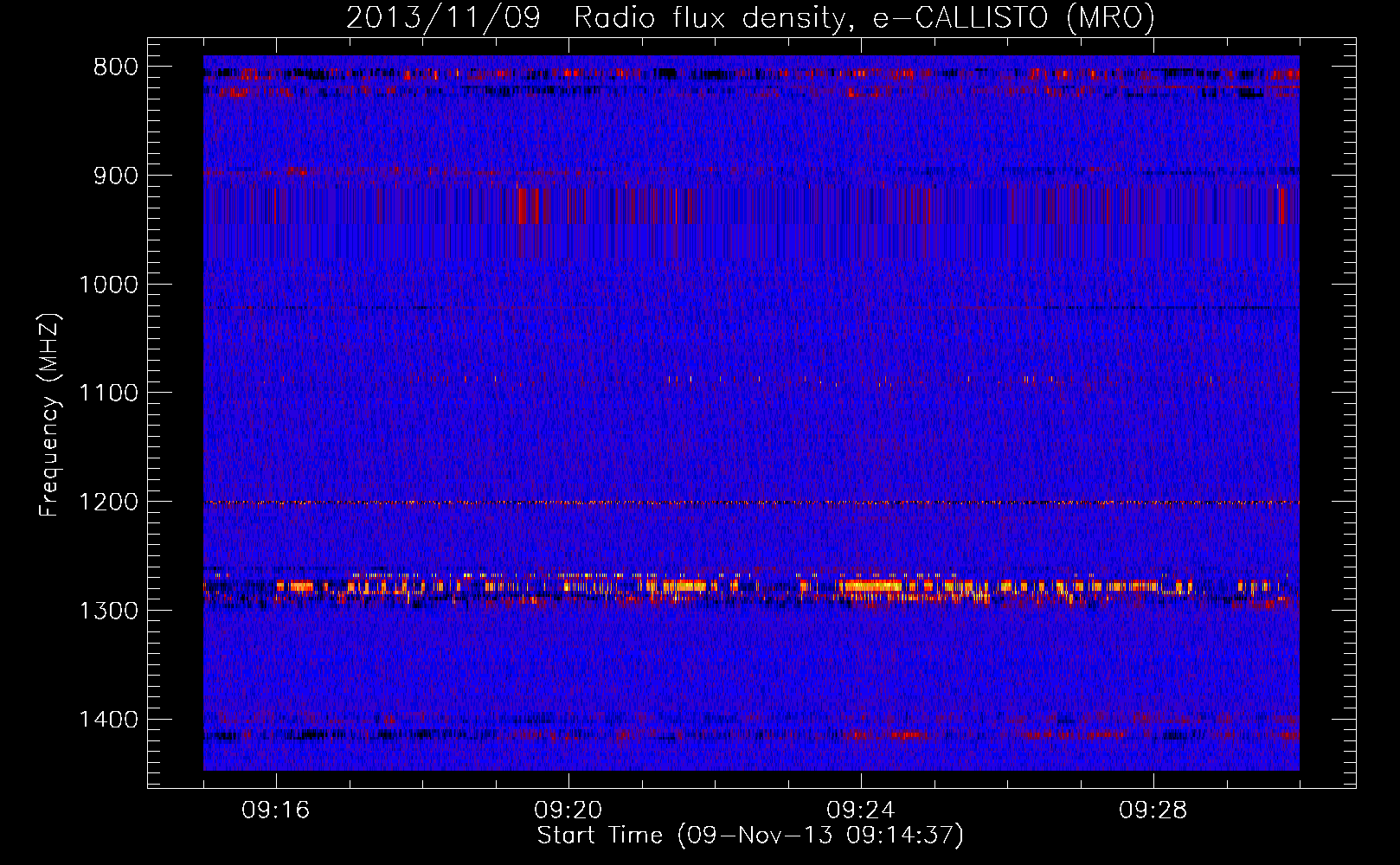
Task: Click the plot title "2013/11/09 Radio flux density, e-CALLISTO (MRO)"
Action: (750, 17)
